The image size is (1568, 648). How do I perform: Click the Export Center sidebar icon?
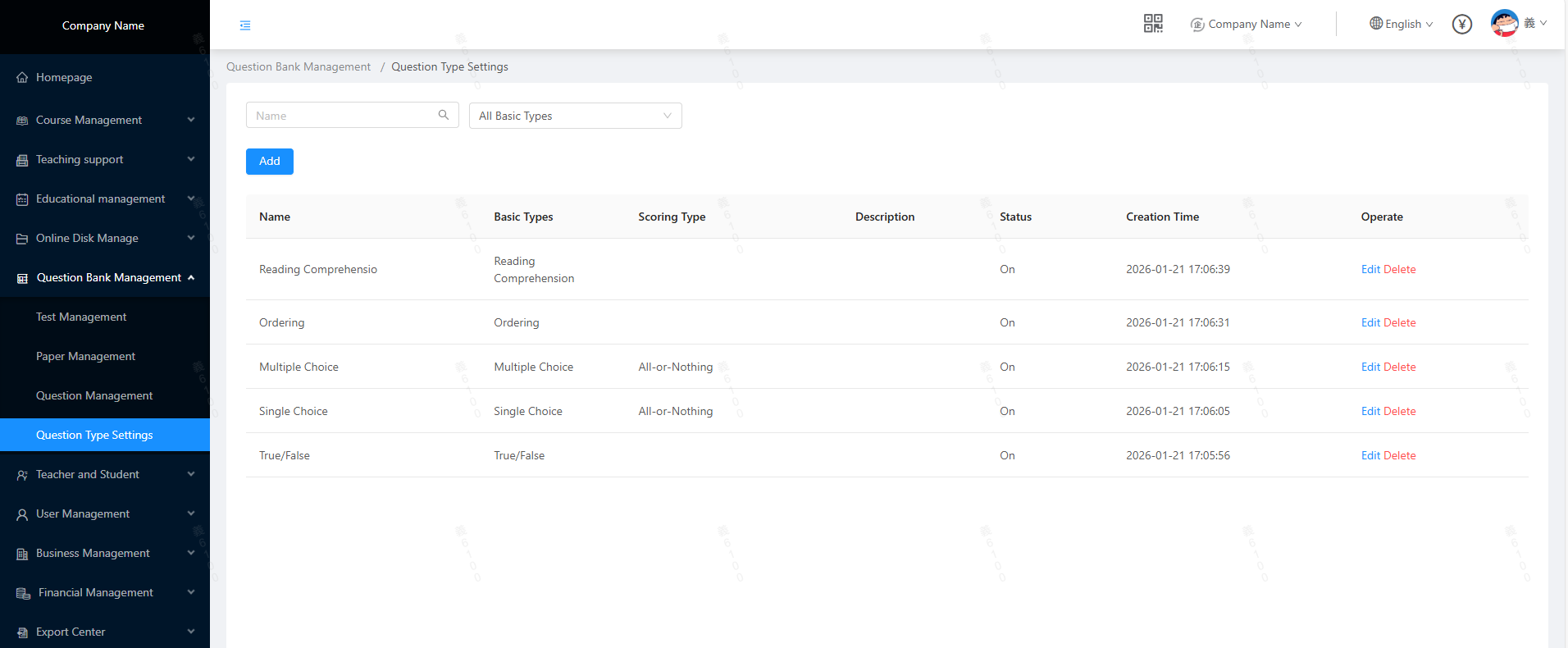click(22, 632)
